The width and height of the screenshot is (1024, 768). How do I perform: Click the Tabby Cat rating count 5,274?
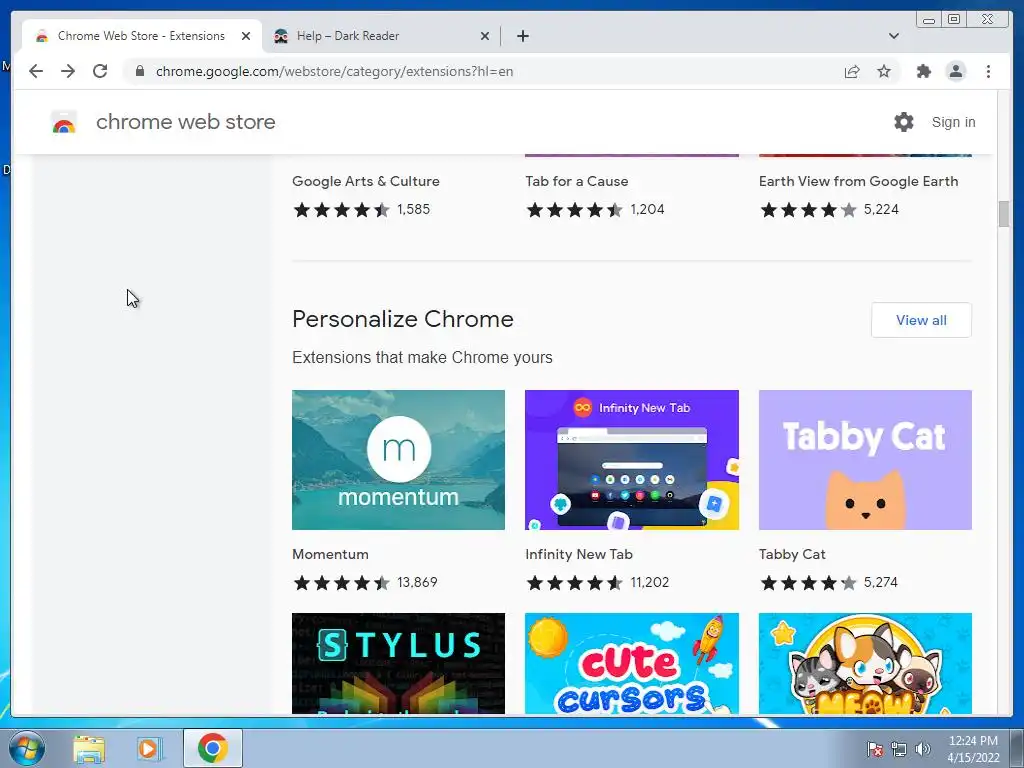(x=881, y=582)
